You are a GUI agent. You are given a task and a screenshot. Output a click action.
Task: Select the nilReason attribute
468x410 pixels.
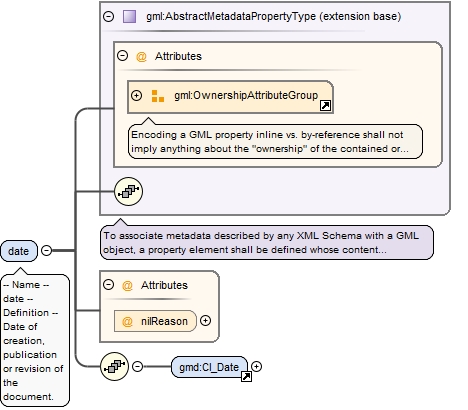pyautogui.click(x=155, y=321)
